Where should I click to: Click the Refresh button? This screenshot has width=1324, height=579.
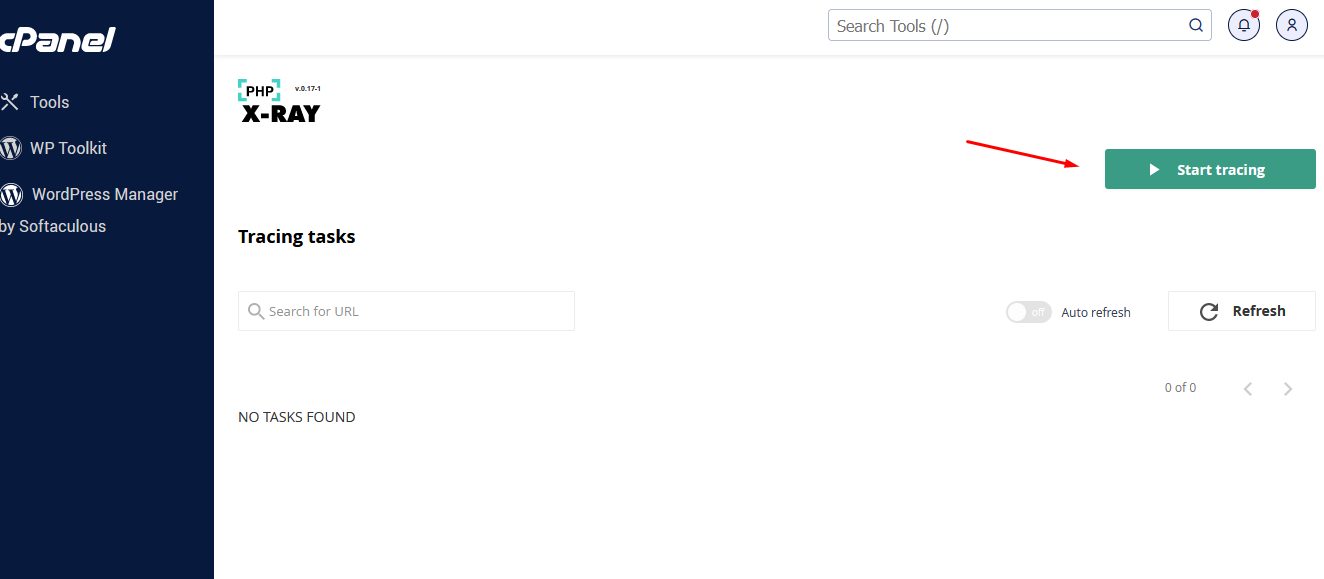click(1242, 311)
